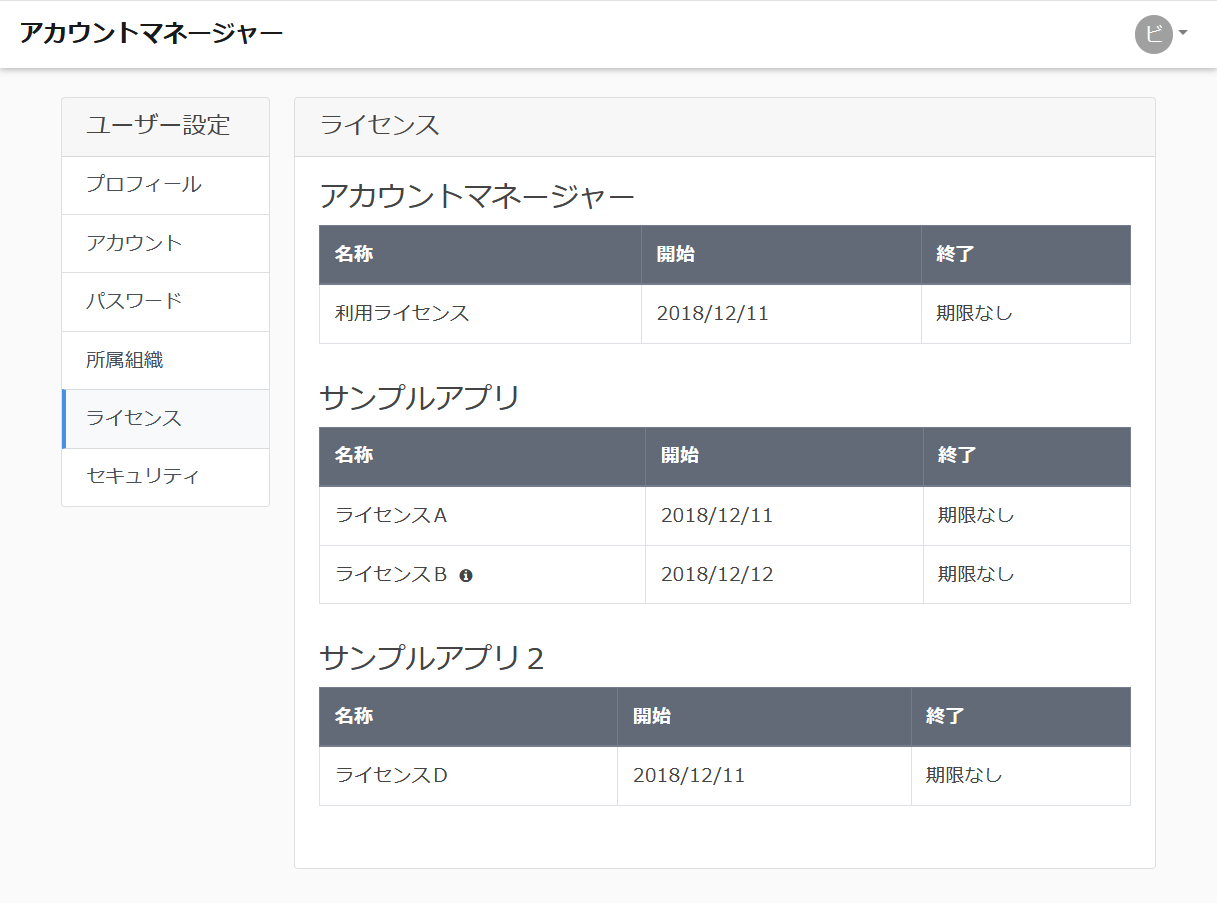Viewport: 1217px width, 903px height.
Task: Open the セキュリティ settings
Action: point(144,476)
